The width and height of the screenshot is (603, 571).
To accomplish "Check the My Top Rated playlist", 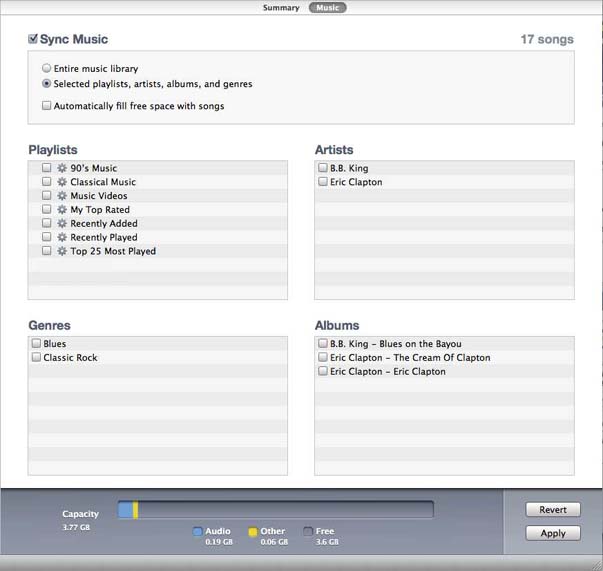I will click(46, 209).
